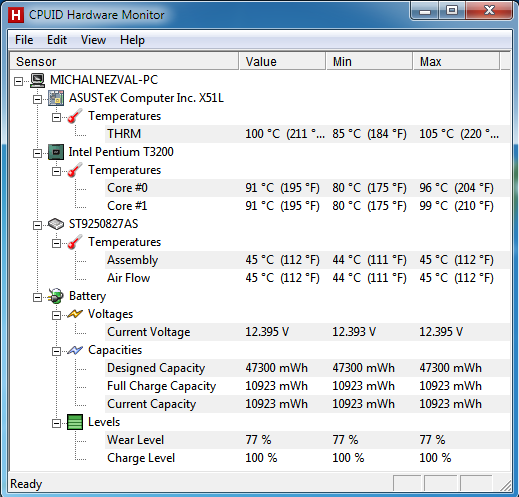Click the Wear Level value 77 %
The image size is (519, 497).
(258, 440)
